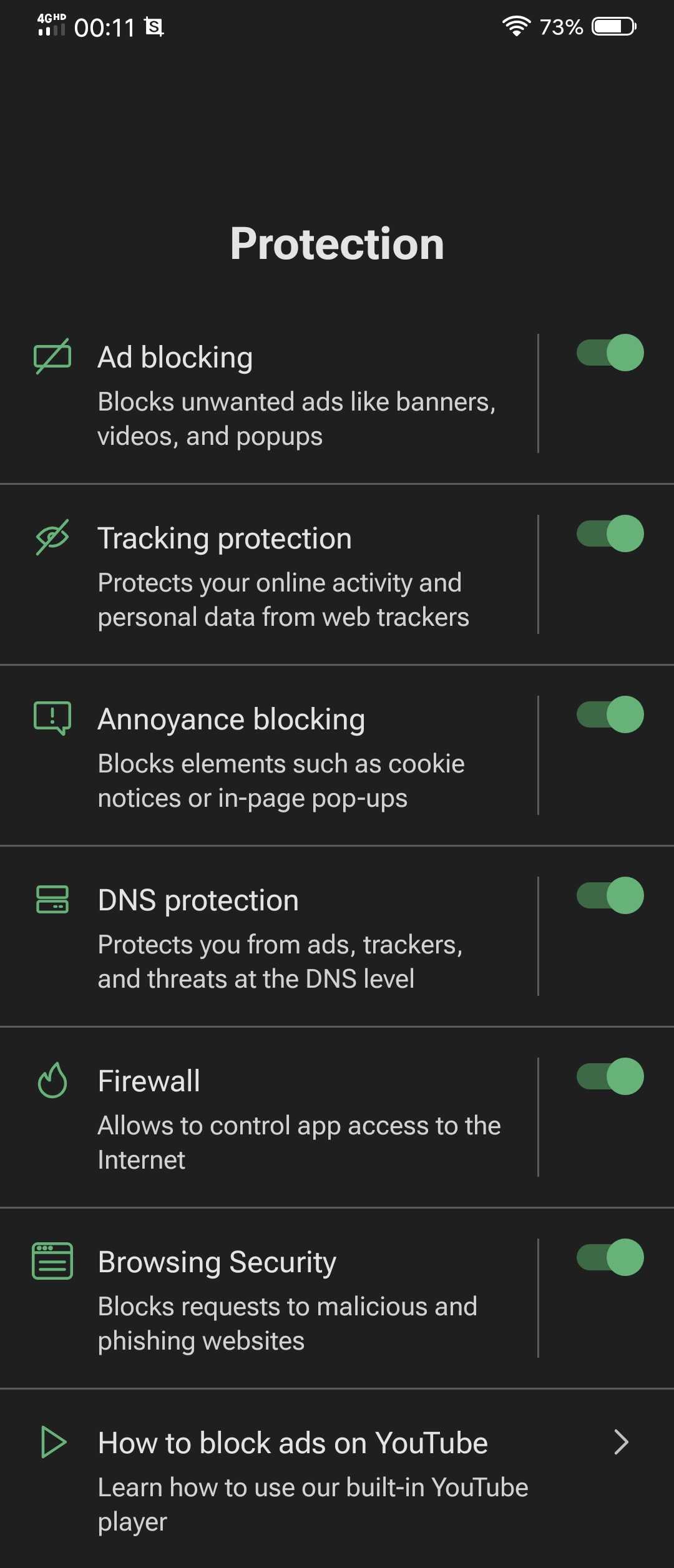The height and width of the screenshot is (1568, 674).
Task: Turn off Browsing Security toggle
Action: click(610, 1257)
